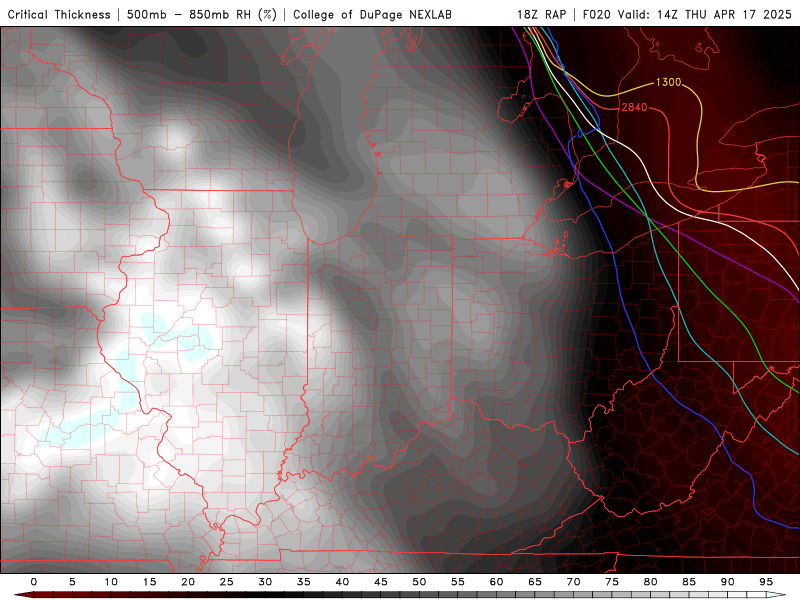This screenshot has height=600, width=800.
Task: Click the "60" value on the color scale
Action: tap(496, 582)
